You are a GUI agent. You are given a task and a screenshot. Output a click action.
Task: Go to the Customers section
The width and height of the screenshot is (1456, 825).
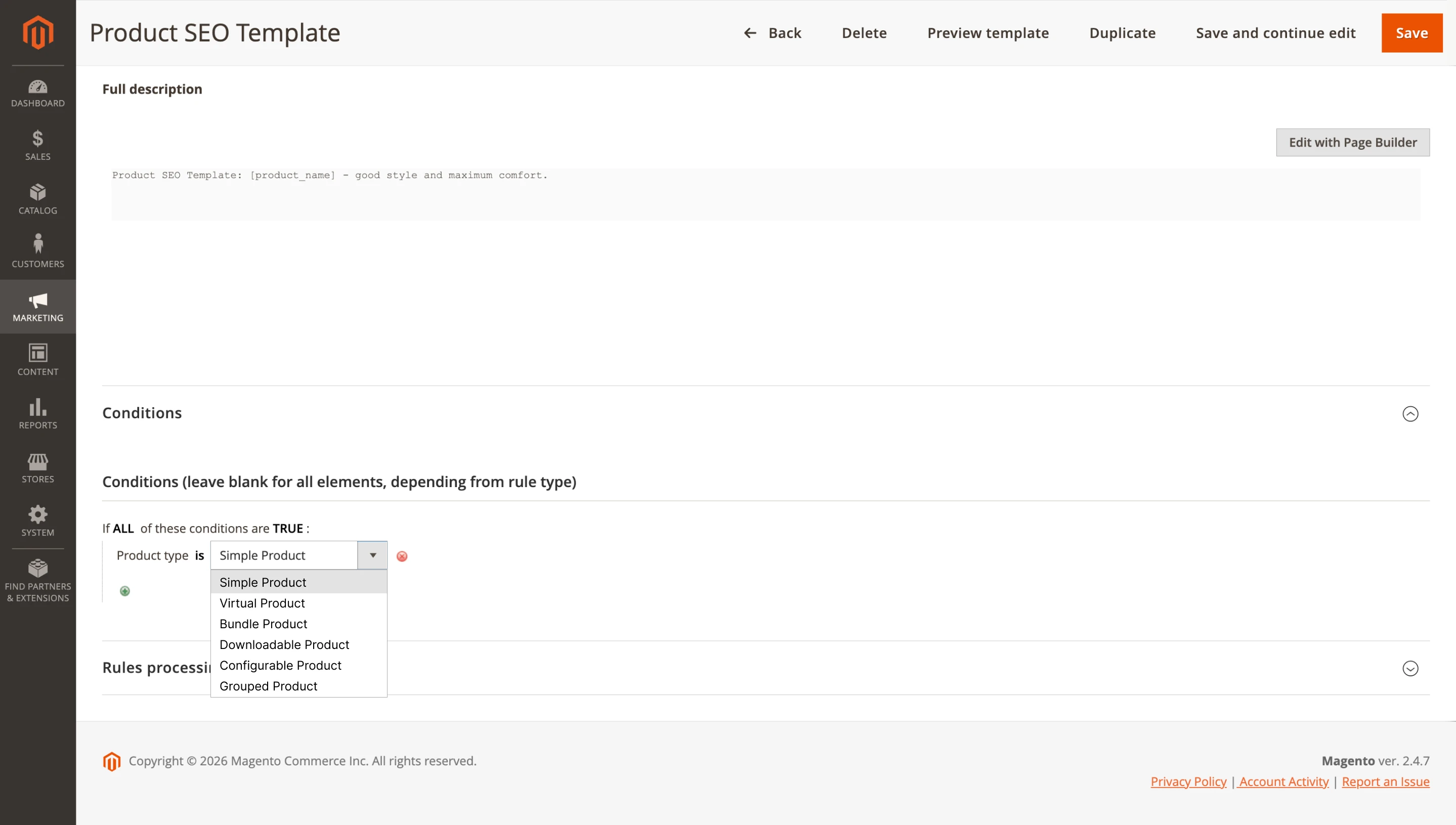37,252
